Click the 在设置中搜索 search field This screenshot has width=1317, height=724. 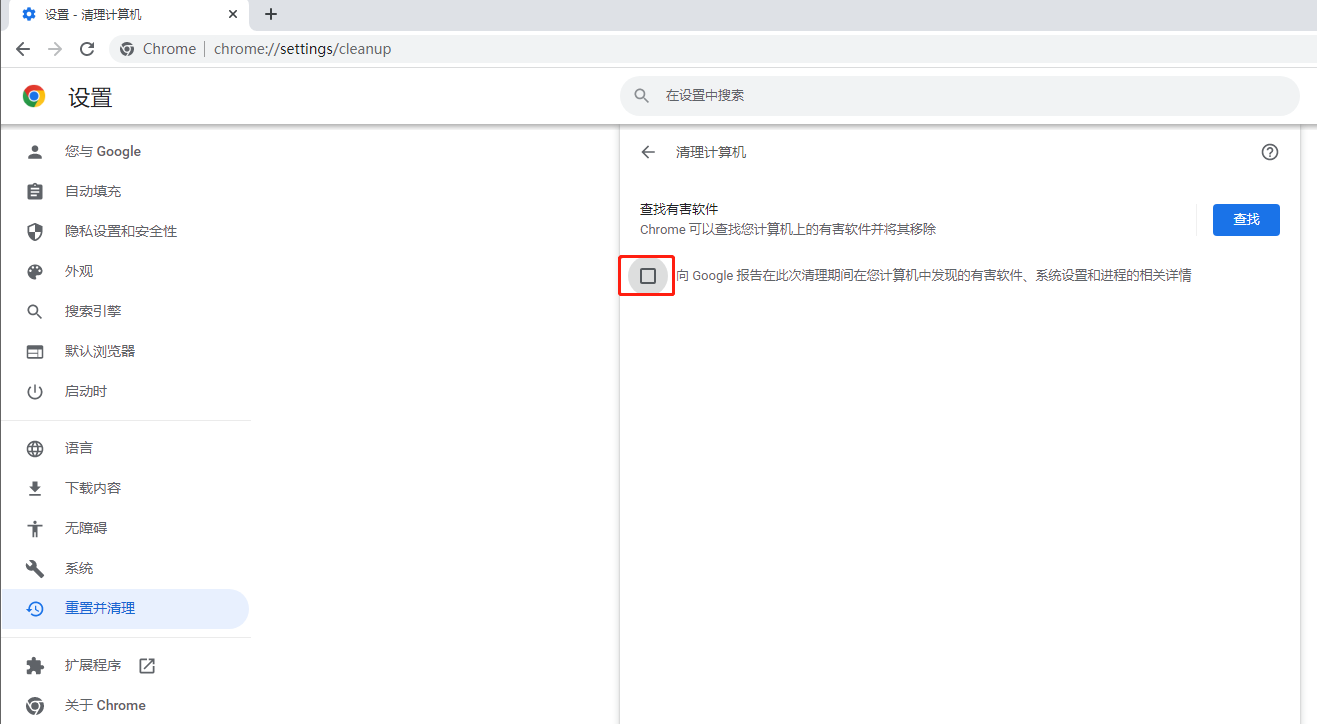960,96
